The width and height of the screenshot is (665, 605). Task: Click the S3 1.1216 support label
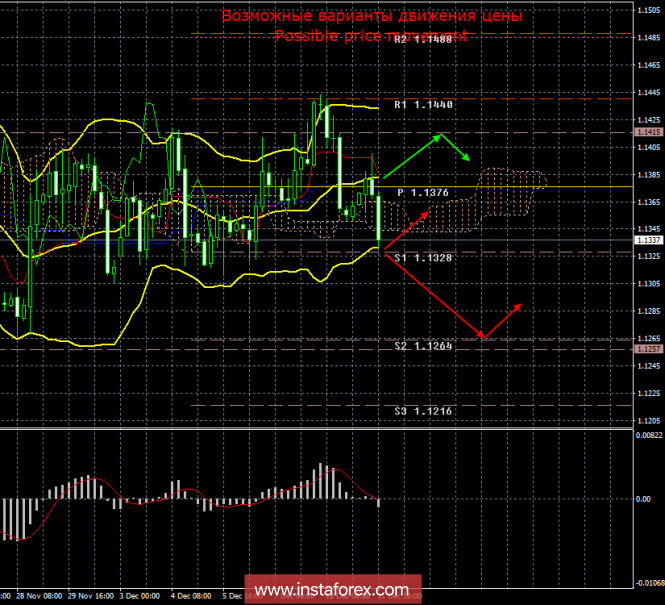(425, 412)
